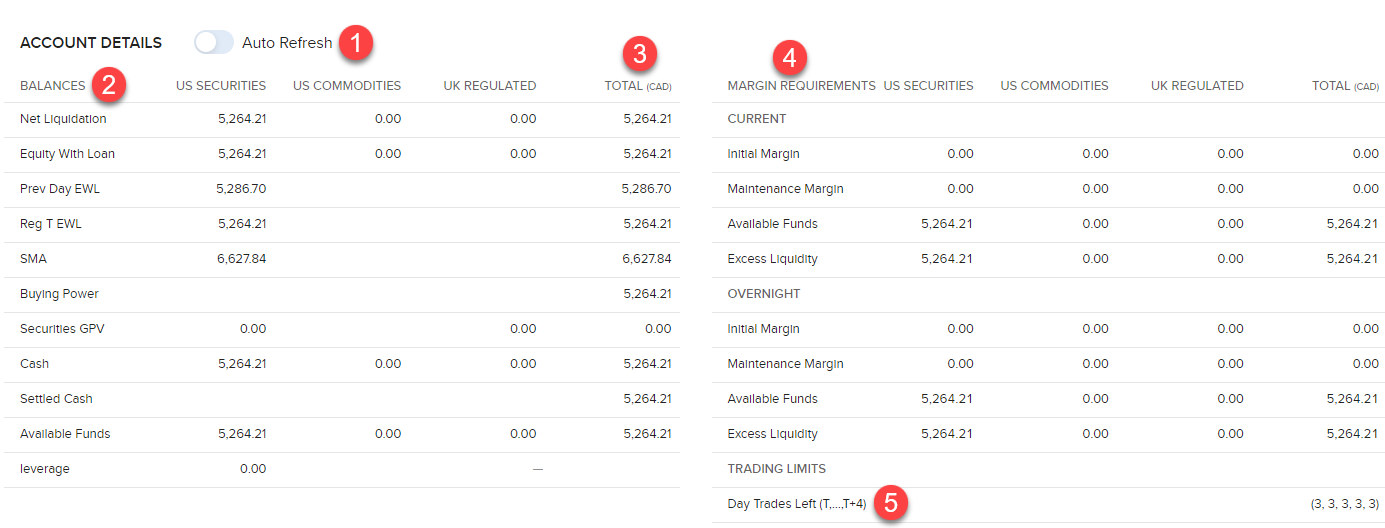
Task: Click Prev Day EWL total value 5,286.70
Action: [646, 188]
